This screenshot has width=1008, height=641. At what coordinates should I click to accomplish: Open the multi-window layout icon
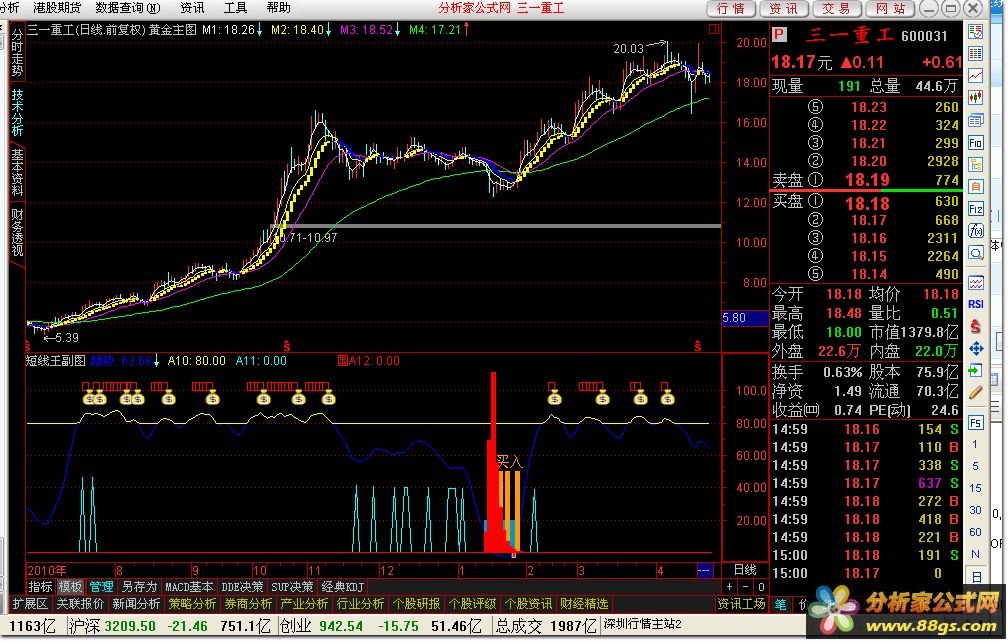tap(976, 120)
